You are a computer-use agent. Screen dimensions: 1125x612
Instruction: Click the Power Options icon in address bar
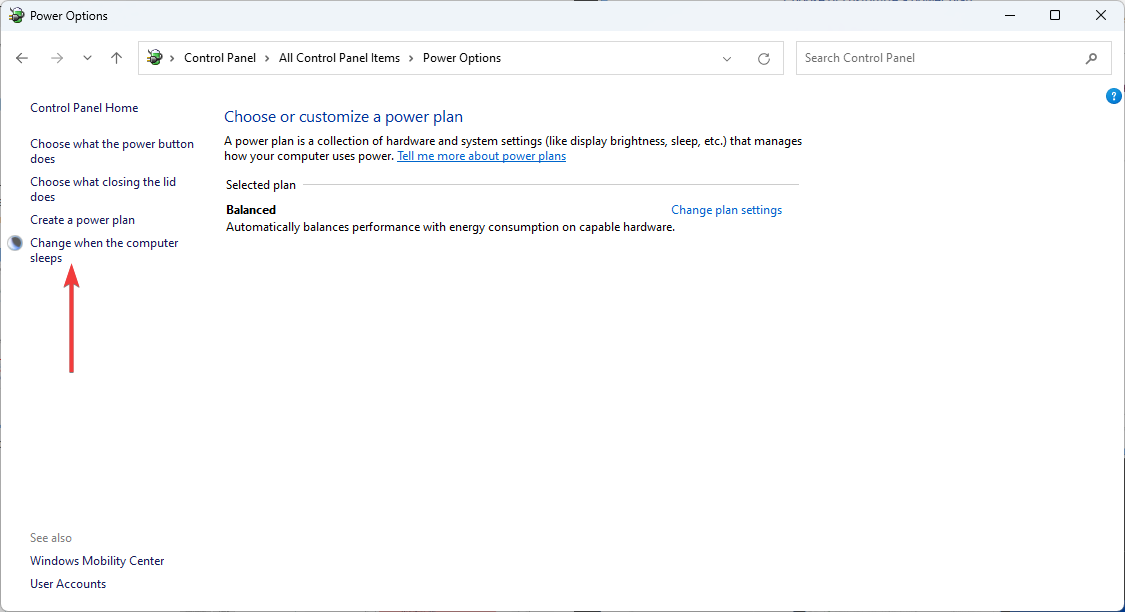pyautogui.click(x=154, y=57)
